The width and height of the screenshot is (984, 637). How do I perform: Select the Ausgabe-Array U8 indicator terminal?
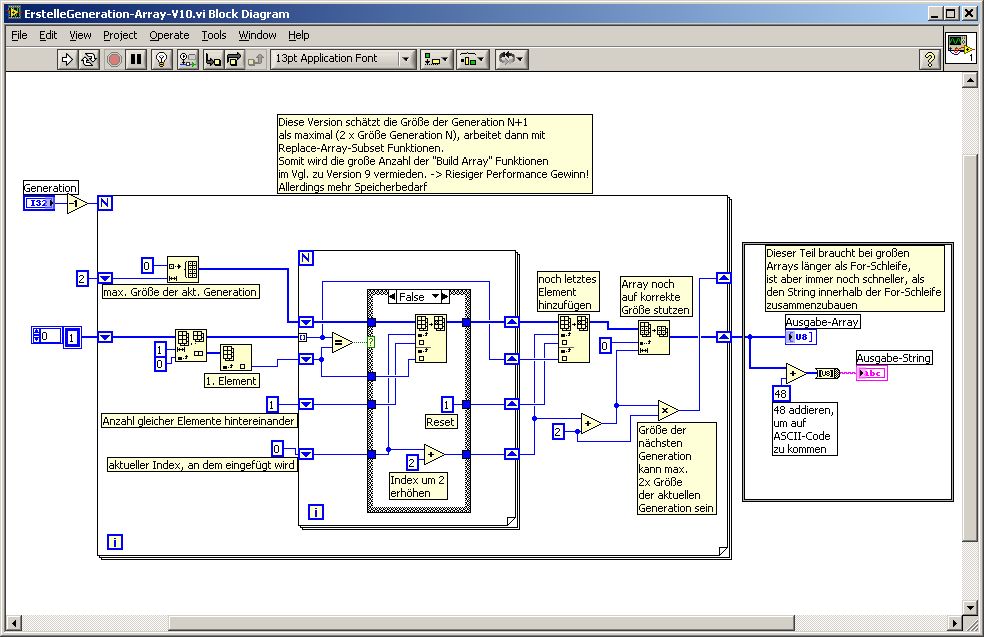(x=801, y=337)
